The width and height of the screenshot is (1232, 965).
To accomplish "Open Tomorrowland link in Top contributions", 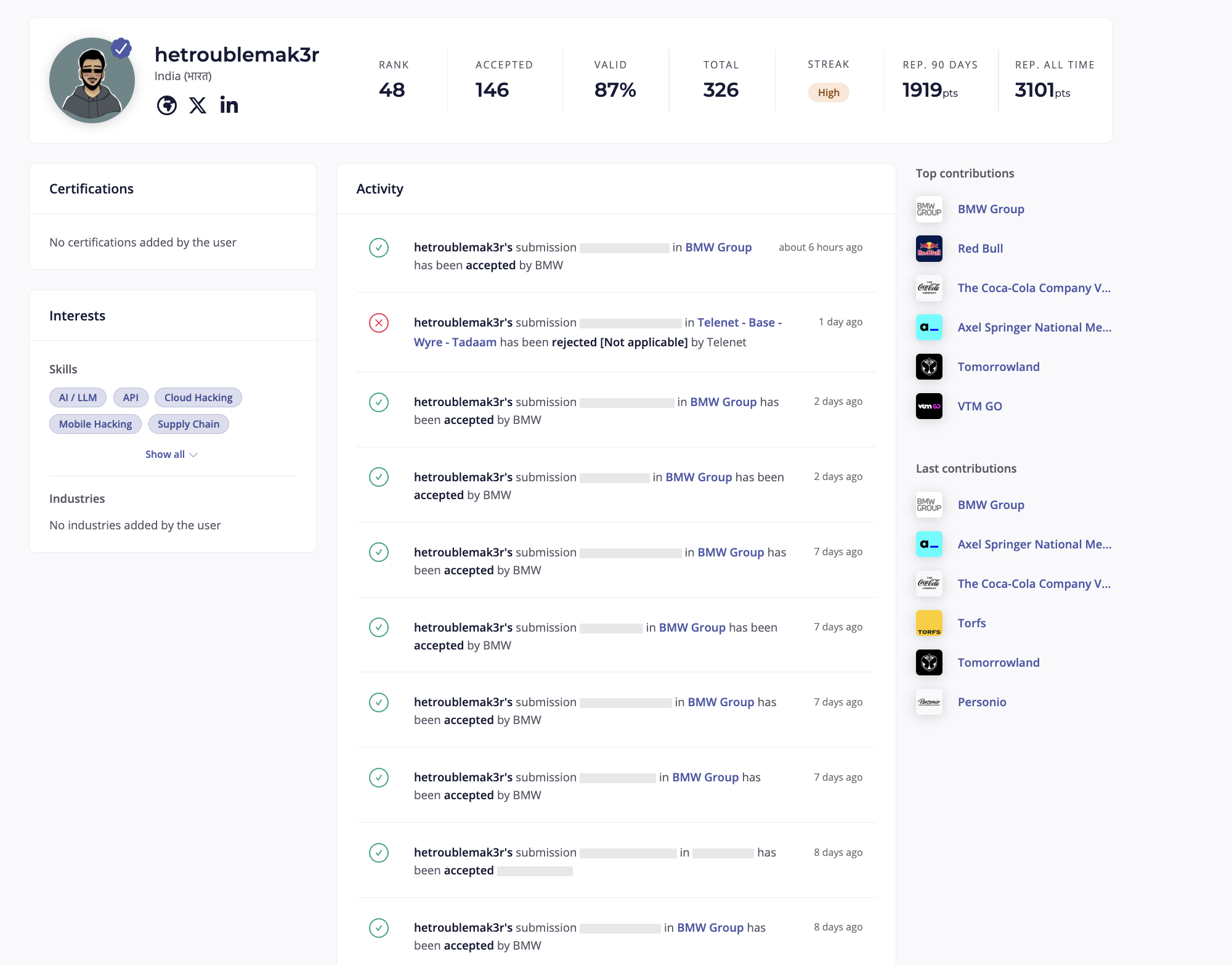I will pyautogui.click(x=999, y=367).
